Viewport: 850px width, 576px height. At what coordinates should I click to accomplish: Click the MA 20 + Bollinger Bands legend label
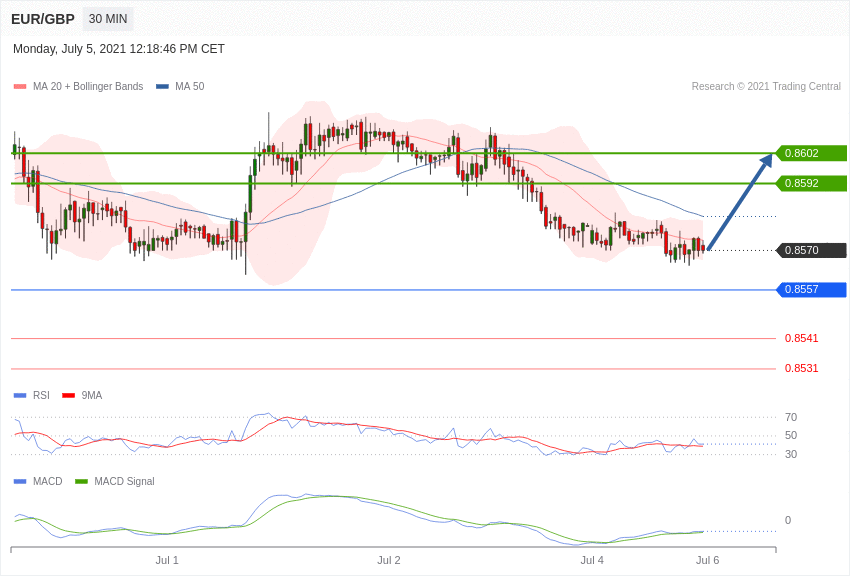(88, 86)
